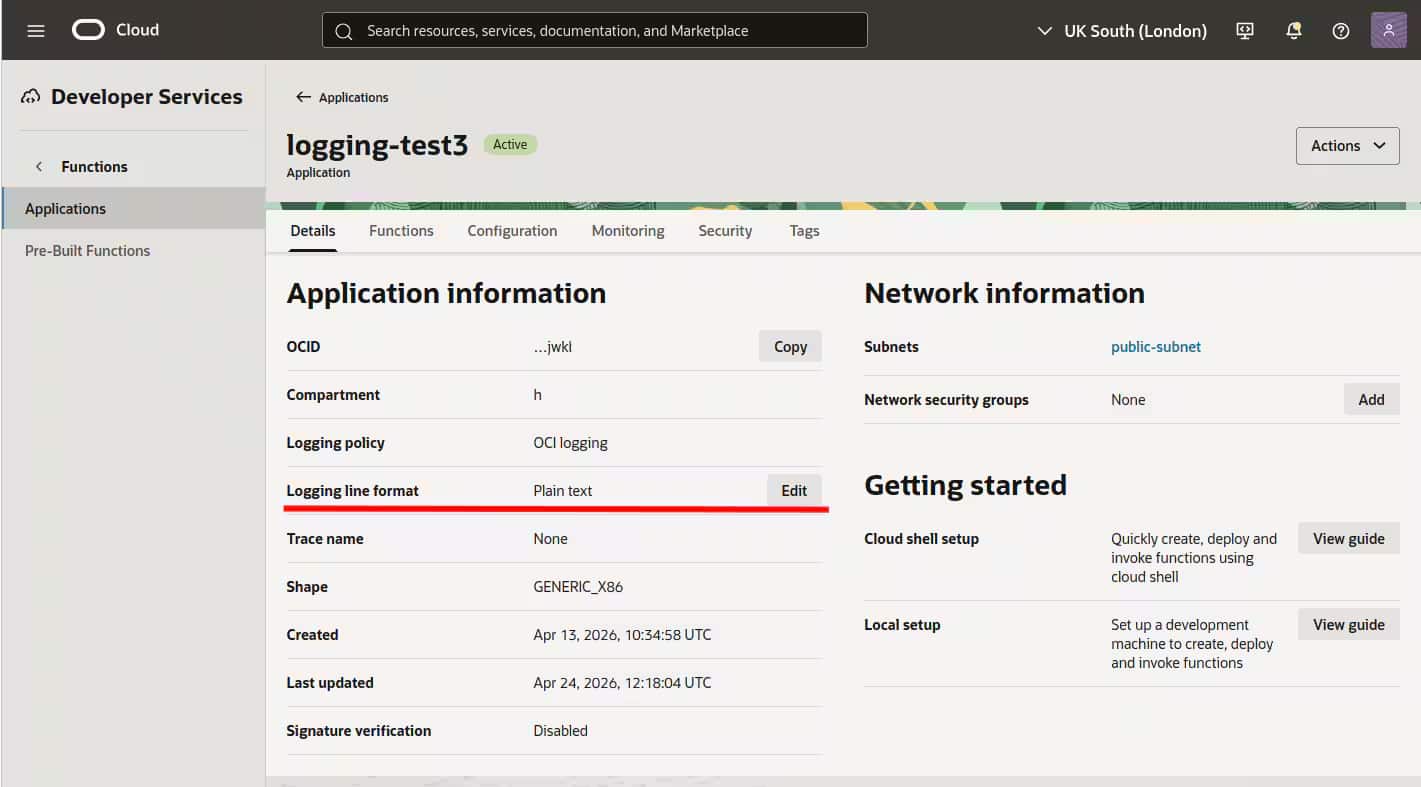Open the notifications bell
This screenshot has width=1421, height=787.
[1293, 31]
